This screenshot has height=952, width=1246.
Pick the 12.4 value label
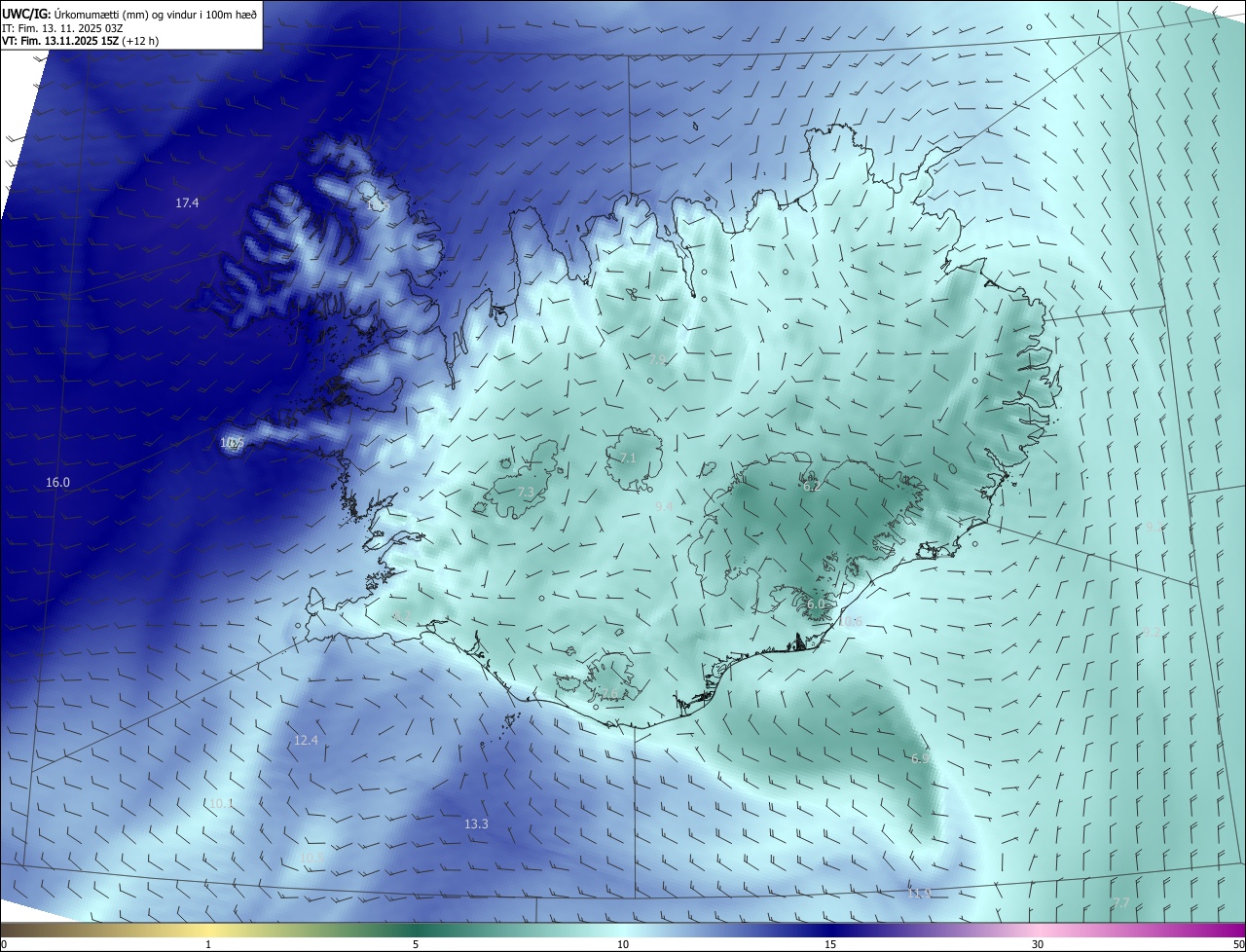click(306, 741)
